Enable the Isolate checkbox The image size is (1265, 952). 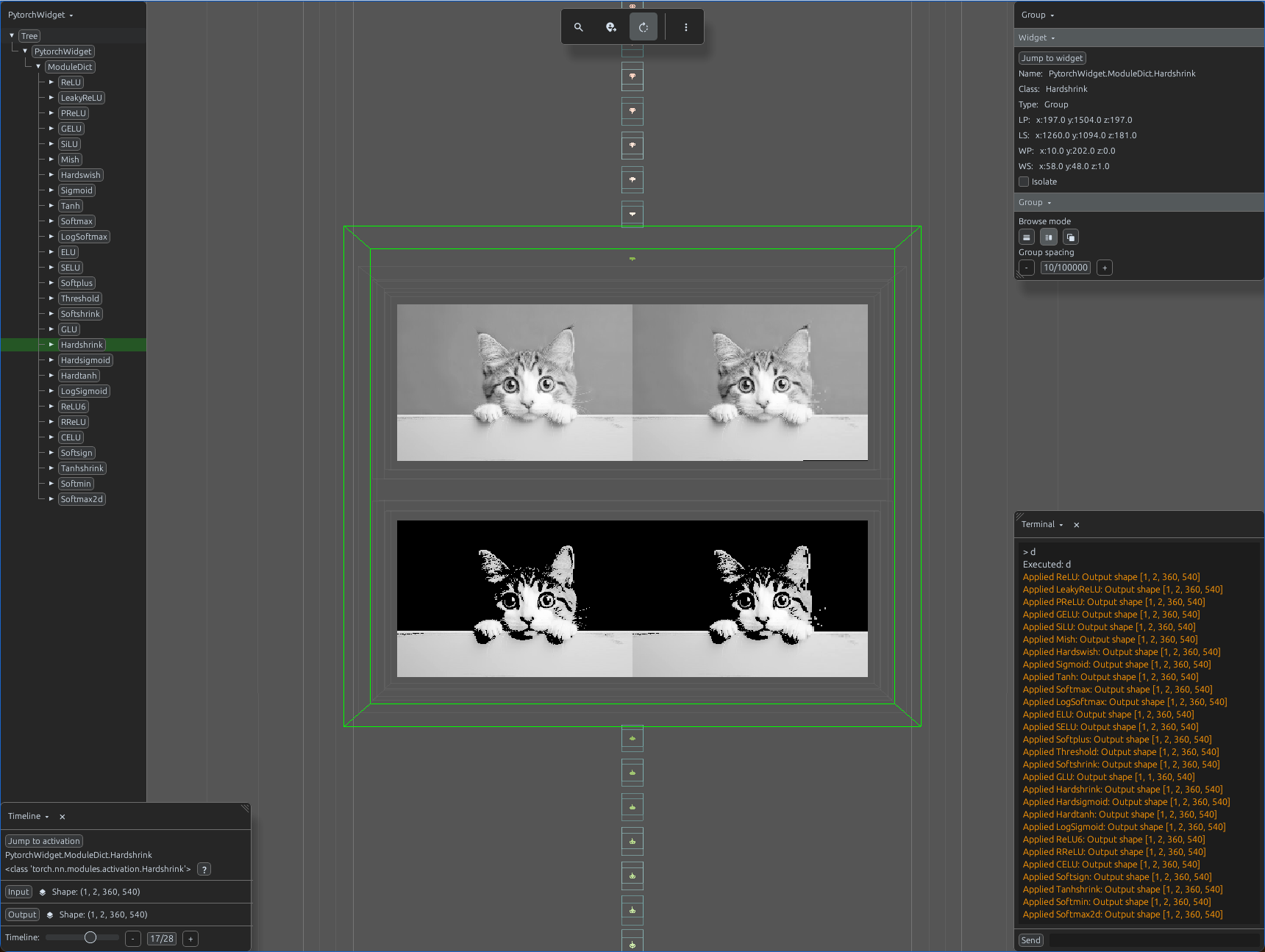coord(1024,182)
